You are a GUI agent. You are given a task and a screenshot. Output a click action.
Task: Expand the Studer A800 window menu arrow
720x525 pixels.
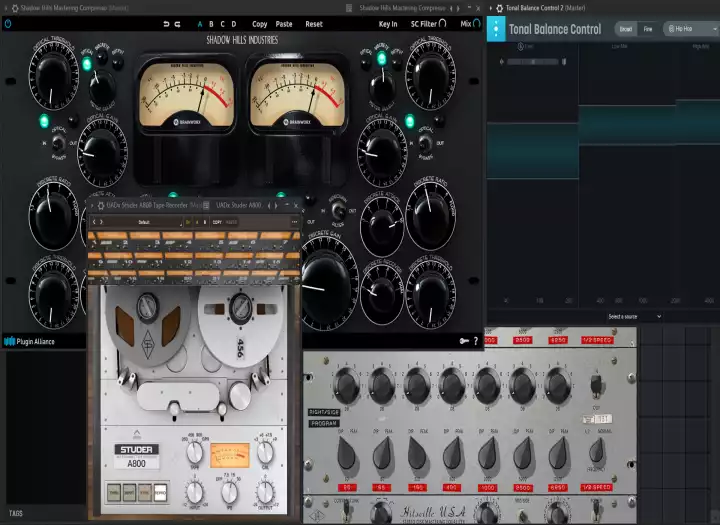tap(92, 205)
